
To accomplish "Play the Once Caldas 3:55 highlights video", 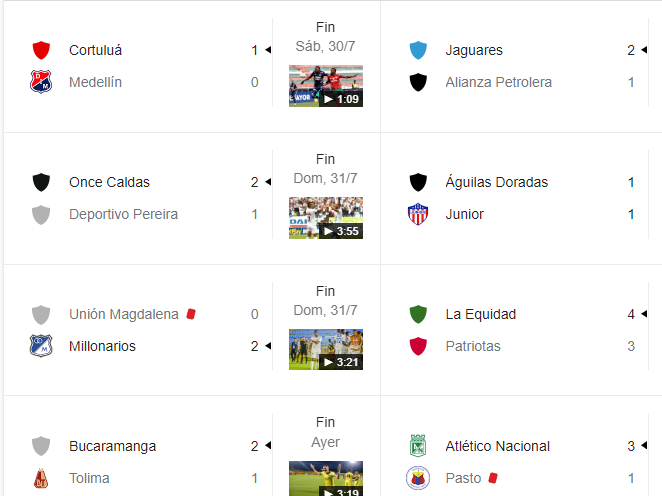I will (x=326, y=218).
